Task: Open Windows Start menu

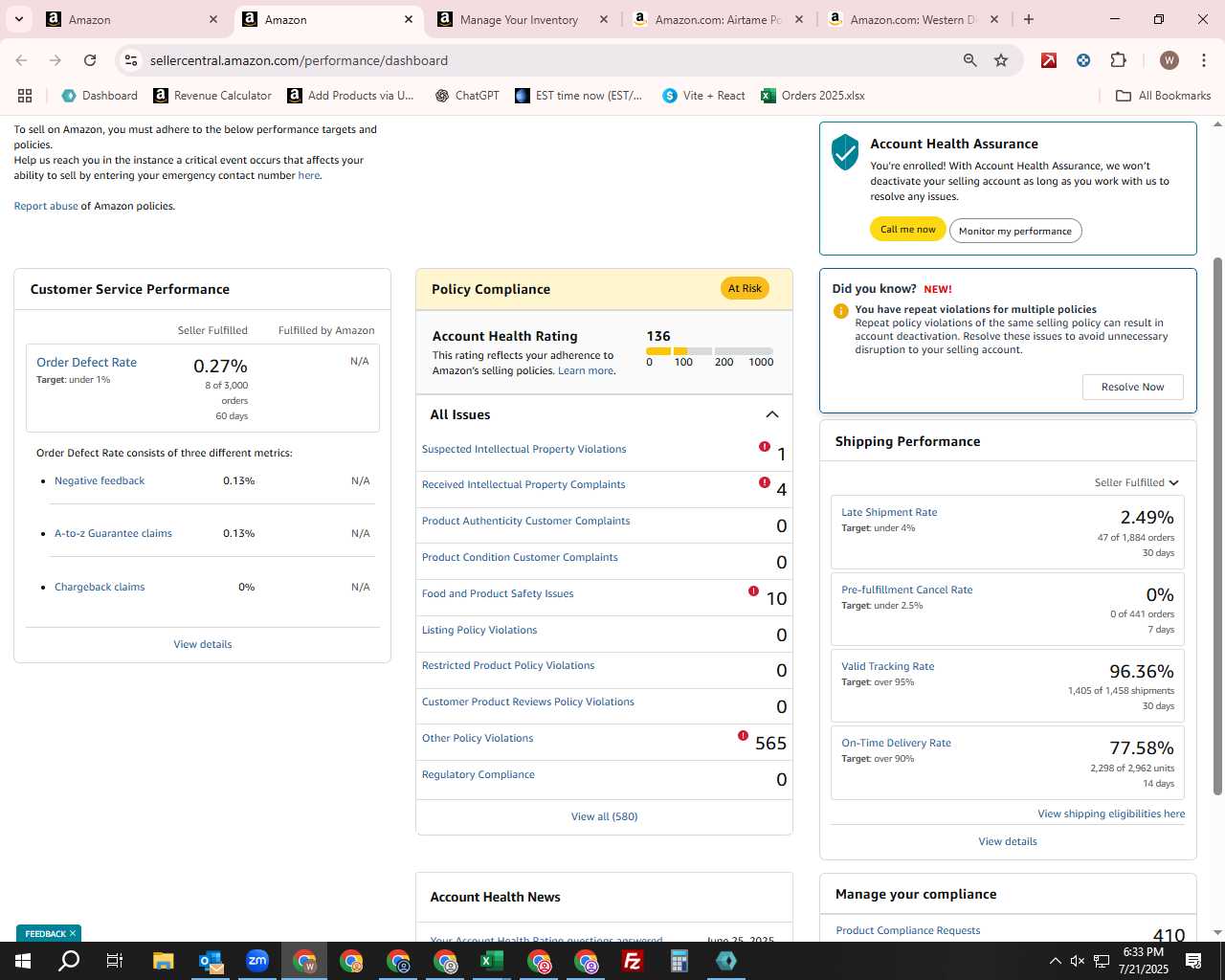Action: click(x=22, y=961)
